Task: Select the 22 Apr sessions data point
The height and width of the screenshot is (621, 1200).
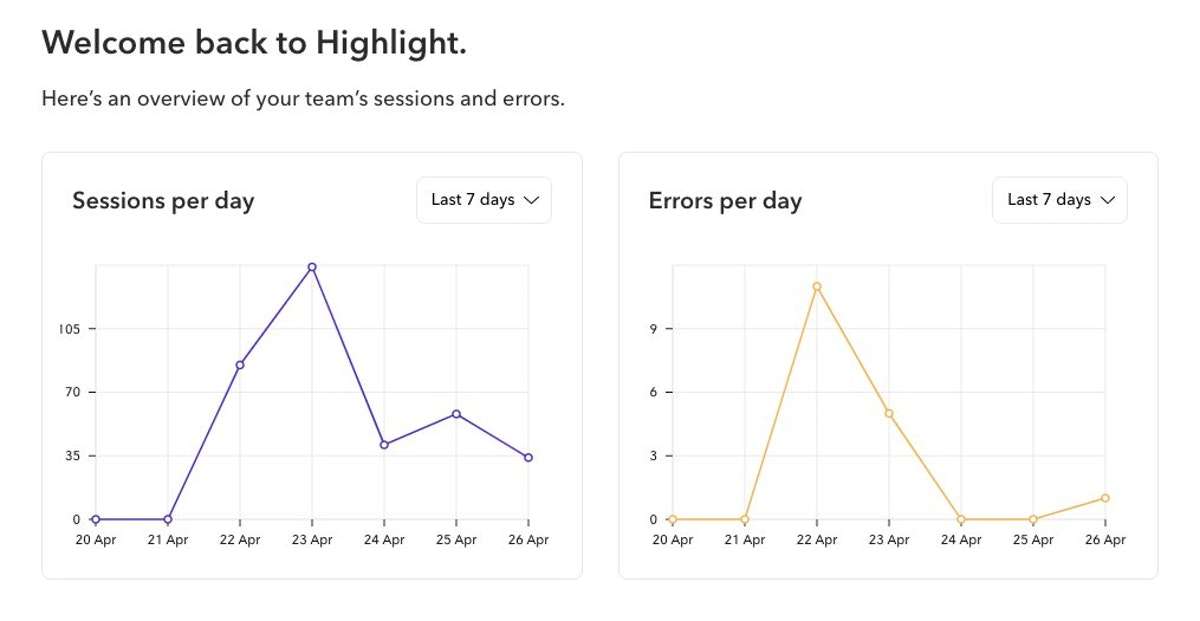Action: point(240,365)
